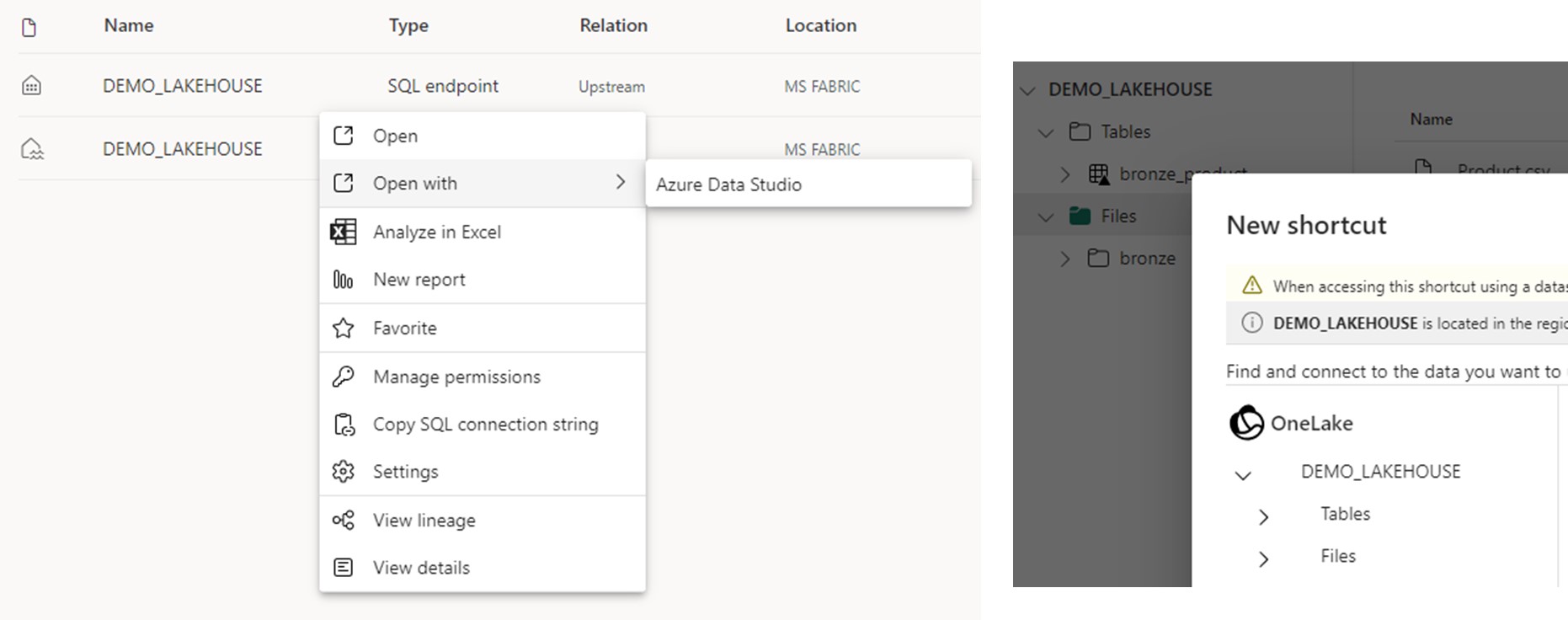Open DEMO_LAKEHOUSE SQL endpoint row name
The height and width of the screenshot is (620, 1568).
coord(183,86)
